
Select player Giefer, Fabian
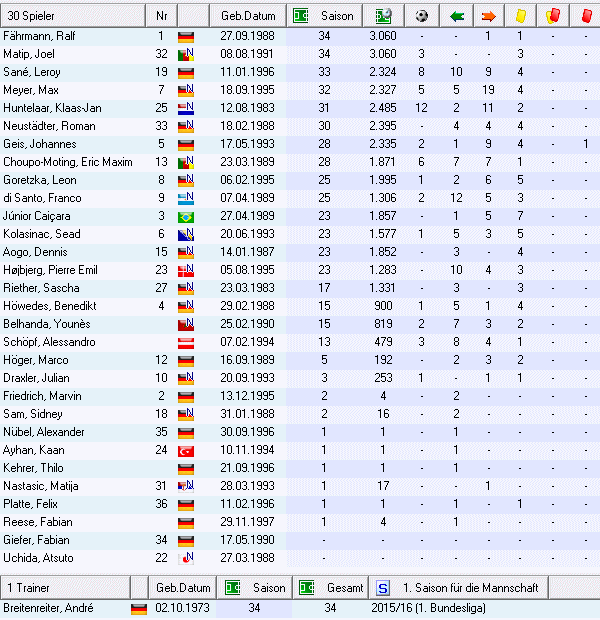tap(36, 540)
